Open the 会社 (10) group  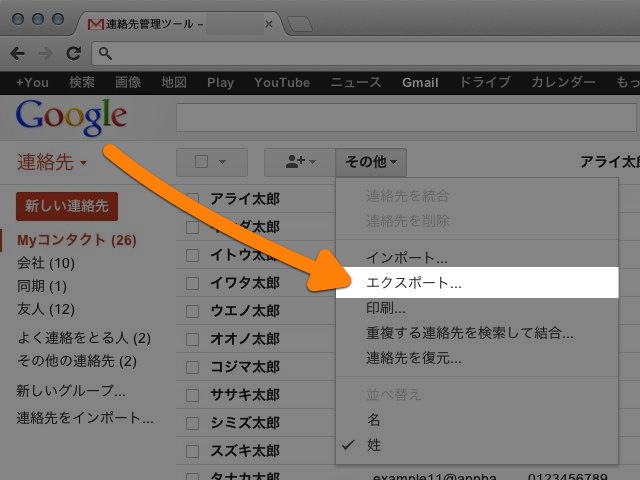pos(46,263)
